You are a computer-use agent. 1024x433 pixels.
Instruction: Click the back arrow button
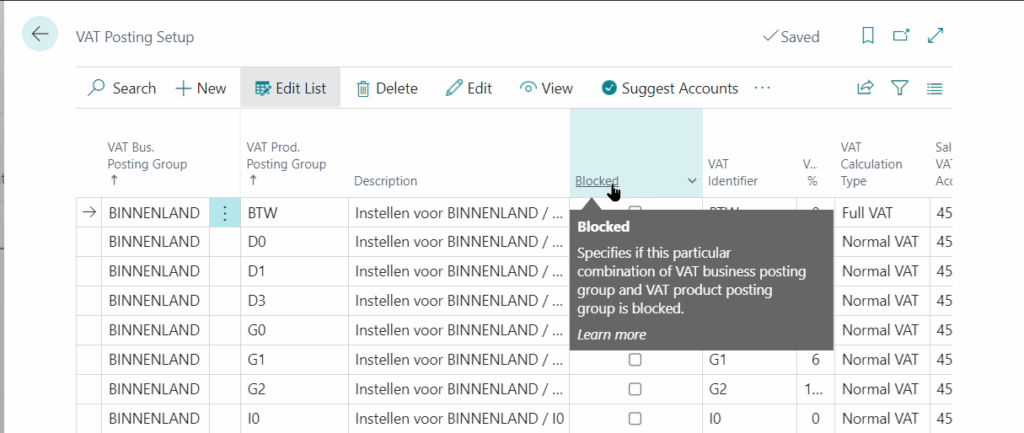[40, 35]
